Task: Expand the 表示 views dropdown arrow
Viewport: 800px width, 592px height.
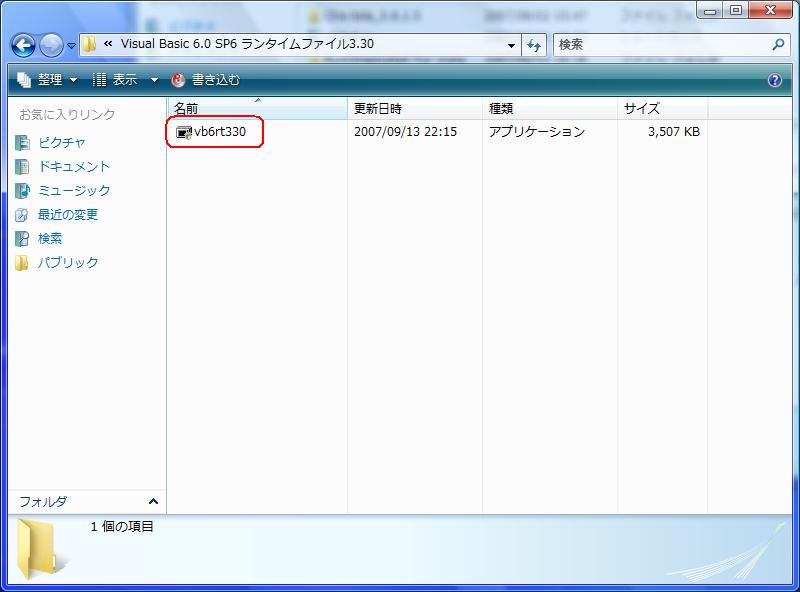Action: [154, 80]
